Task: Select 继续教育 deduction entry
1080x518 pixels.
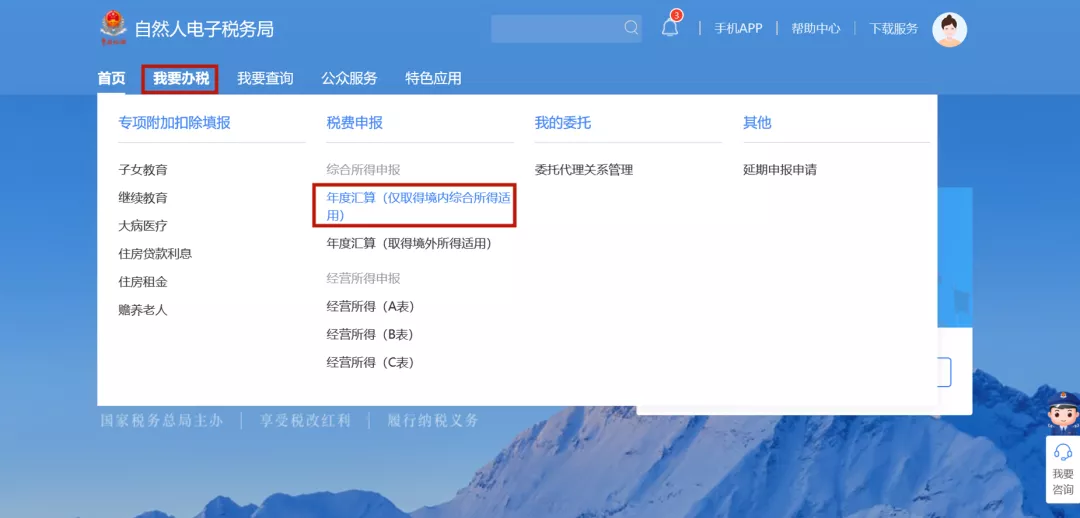Action: tap(143, 198)
